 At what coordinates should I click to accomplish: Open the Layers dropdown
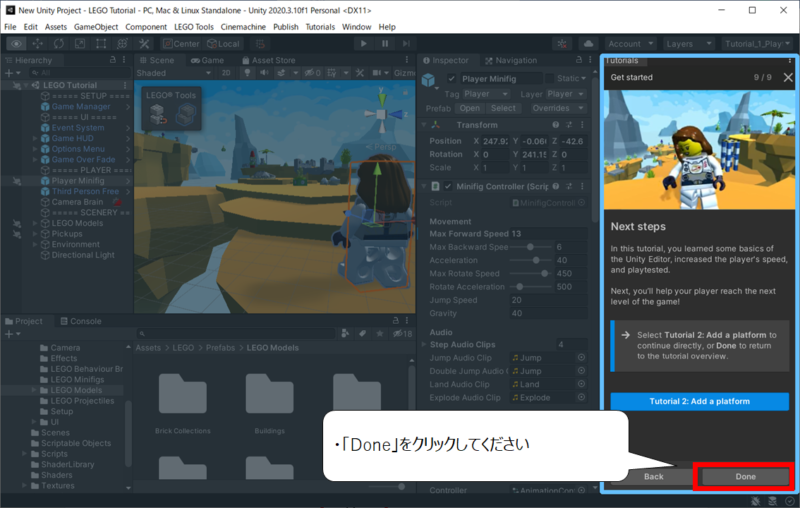pyautogui.click(x=688, y=44)
